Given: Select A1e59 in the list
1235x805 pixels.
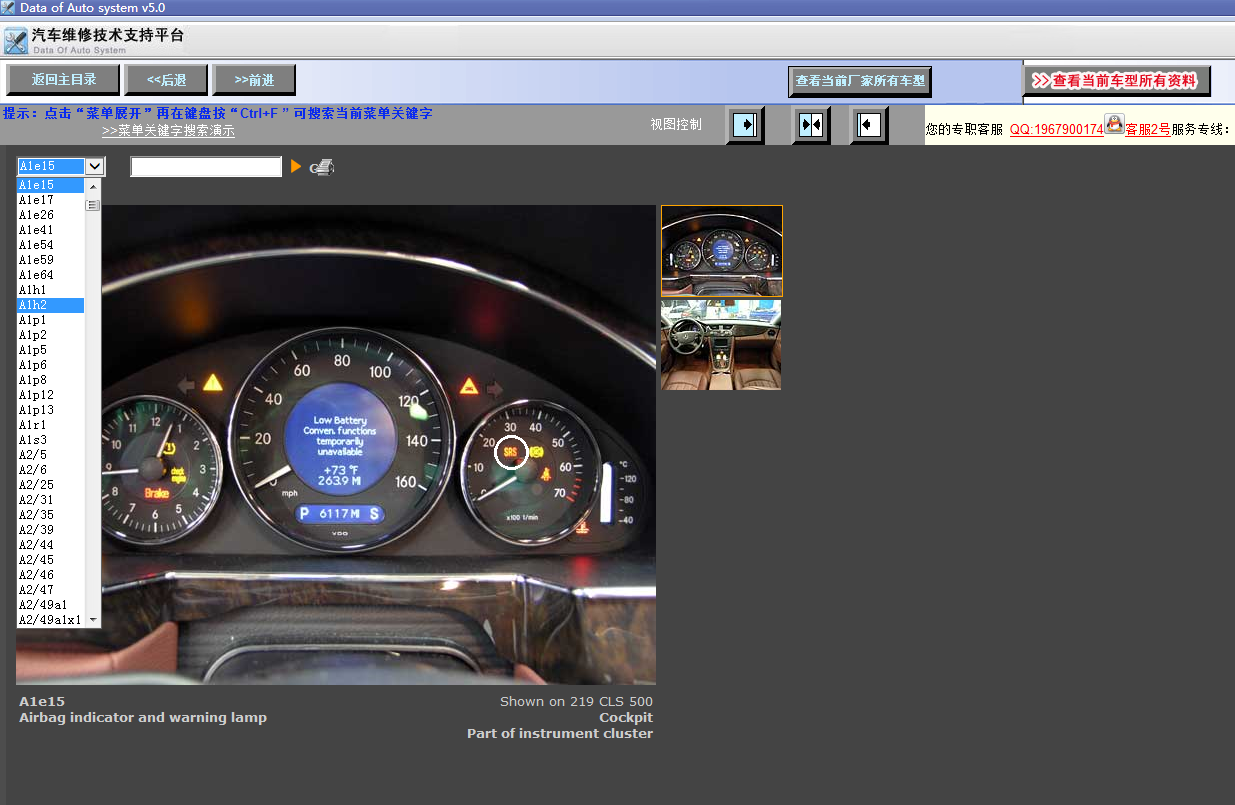Looking at the screenshot, I should pos(51,260).
